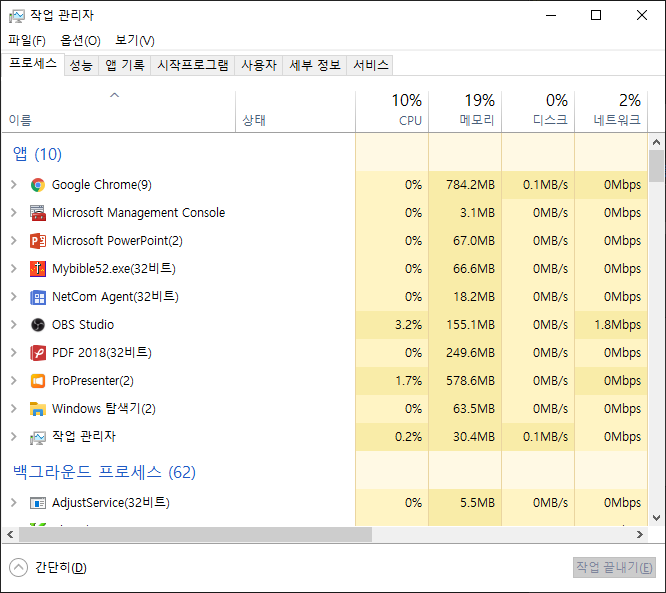This screenshot has height=593, width=666.
Task: Click the horizontal scrollbar thumb
Action: pyautogui.click(x=195, y=534)
